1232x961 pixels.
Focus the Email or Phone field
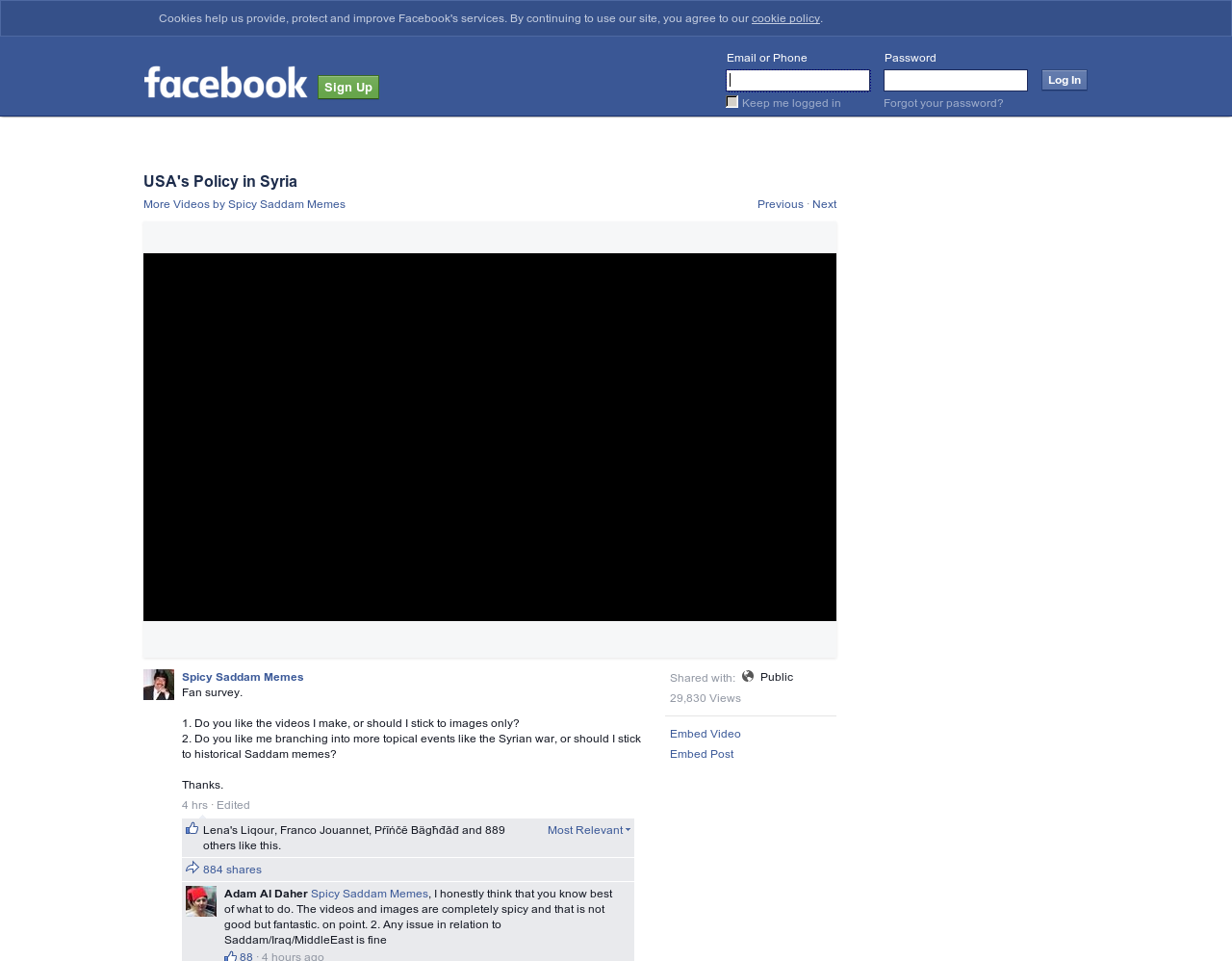click(798, 80)
